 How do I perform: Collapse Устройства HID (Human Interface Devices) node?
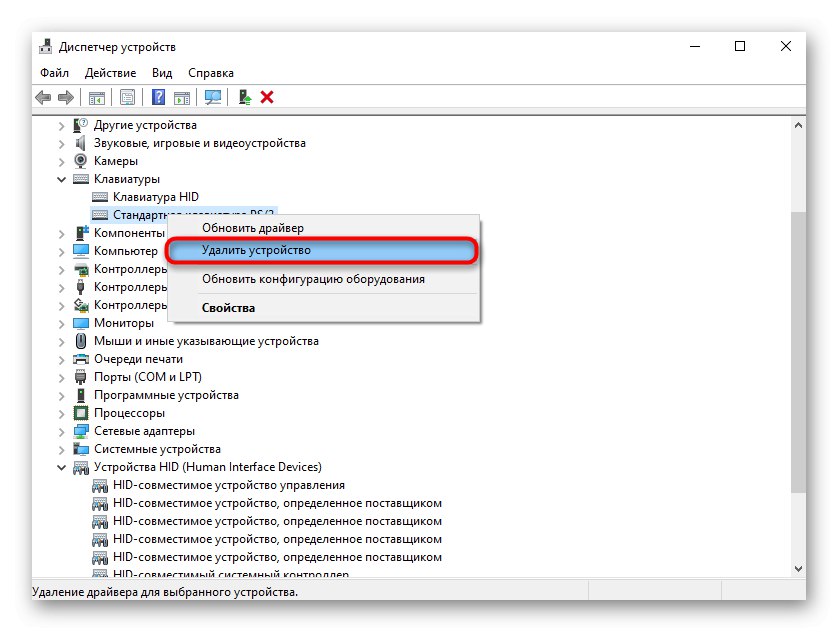pos(61,468)
